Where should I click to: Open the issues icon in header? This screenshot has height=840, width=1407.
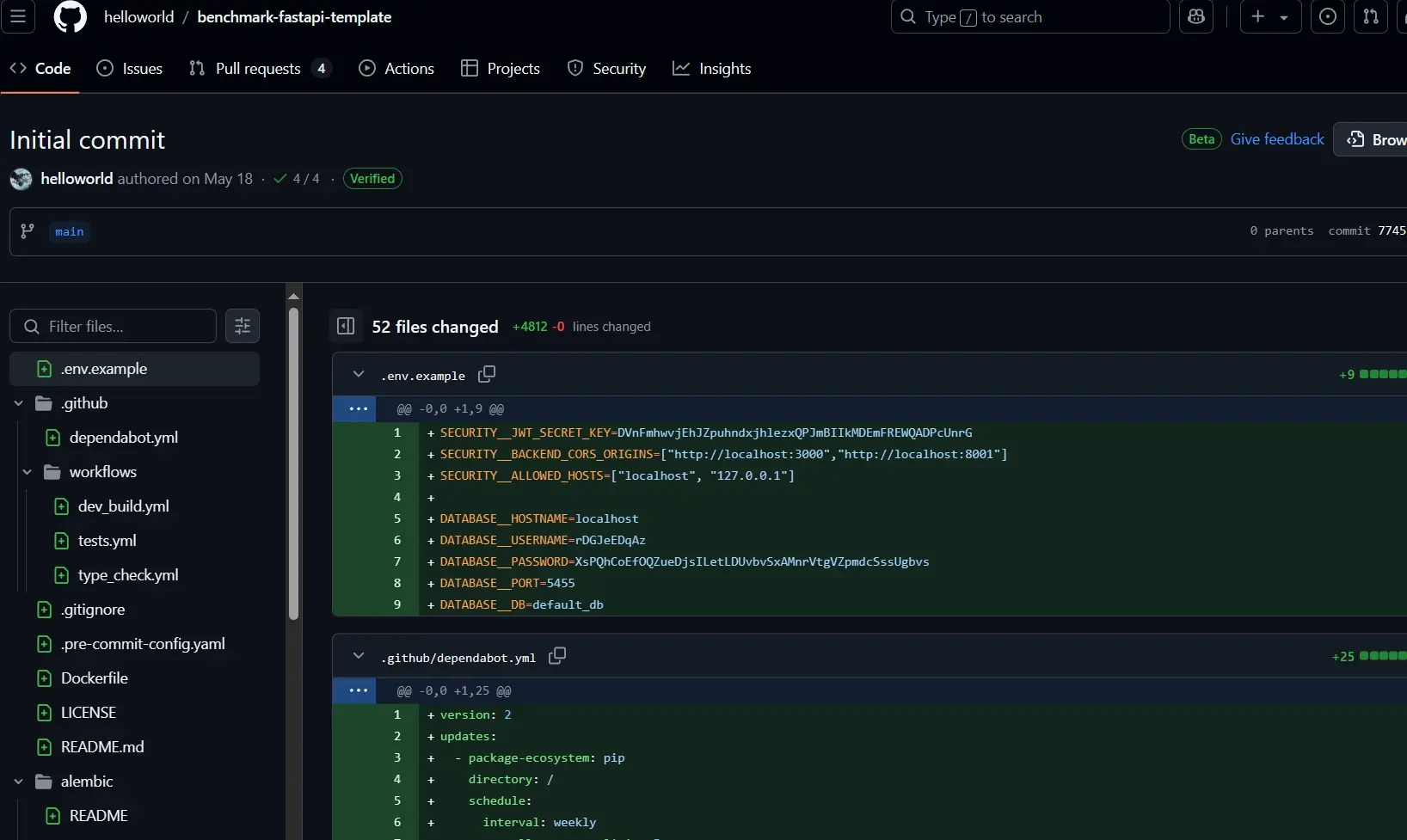point(1328,17)
